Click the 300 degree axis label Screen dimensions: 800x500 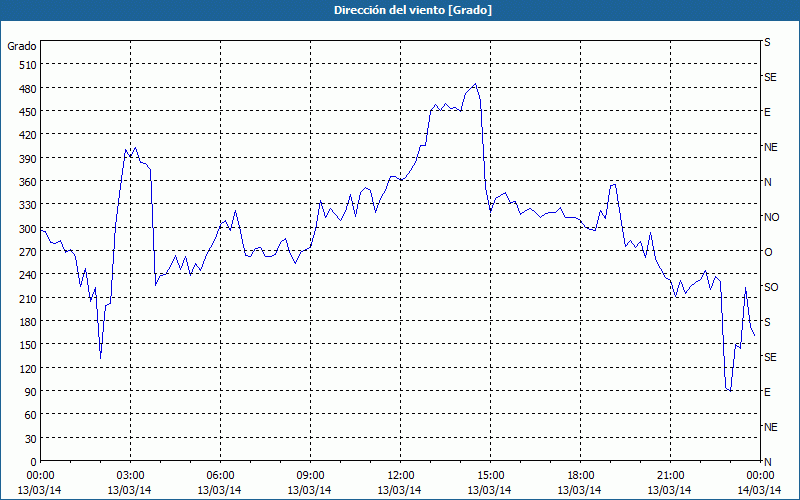(28, 229)
